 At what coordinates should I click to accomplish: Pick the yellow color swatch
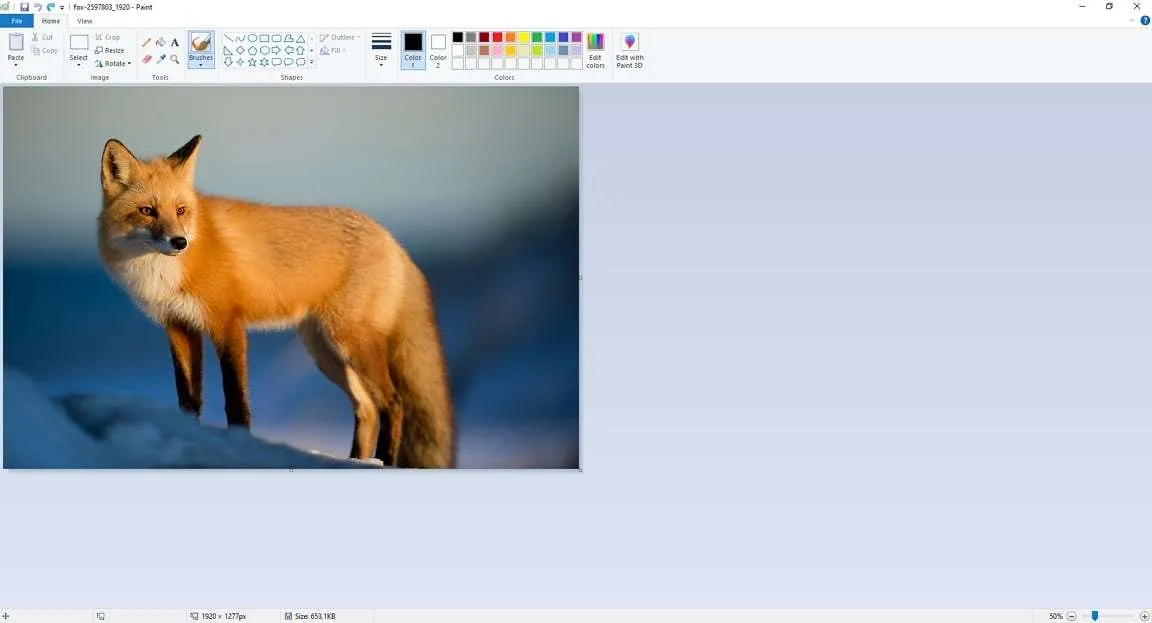[524, 37]
